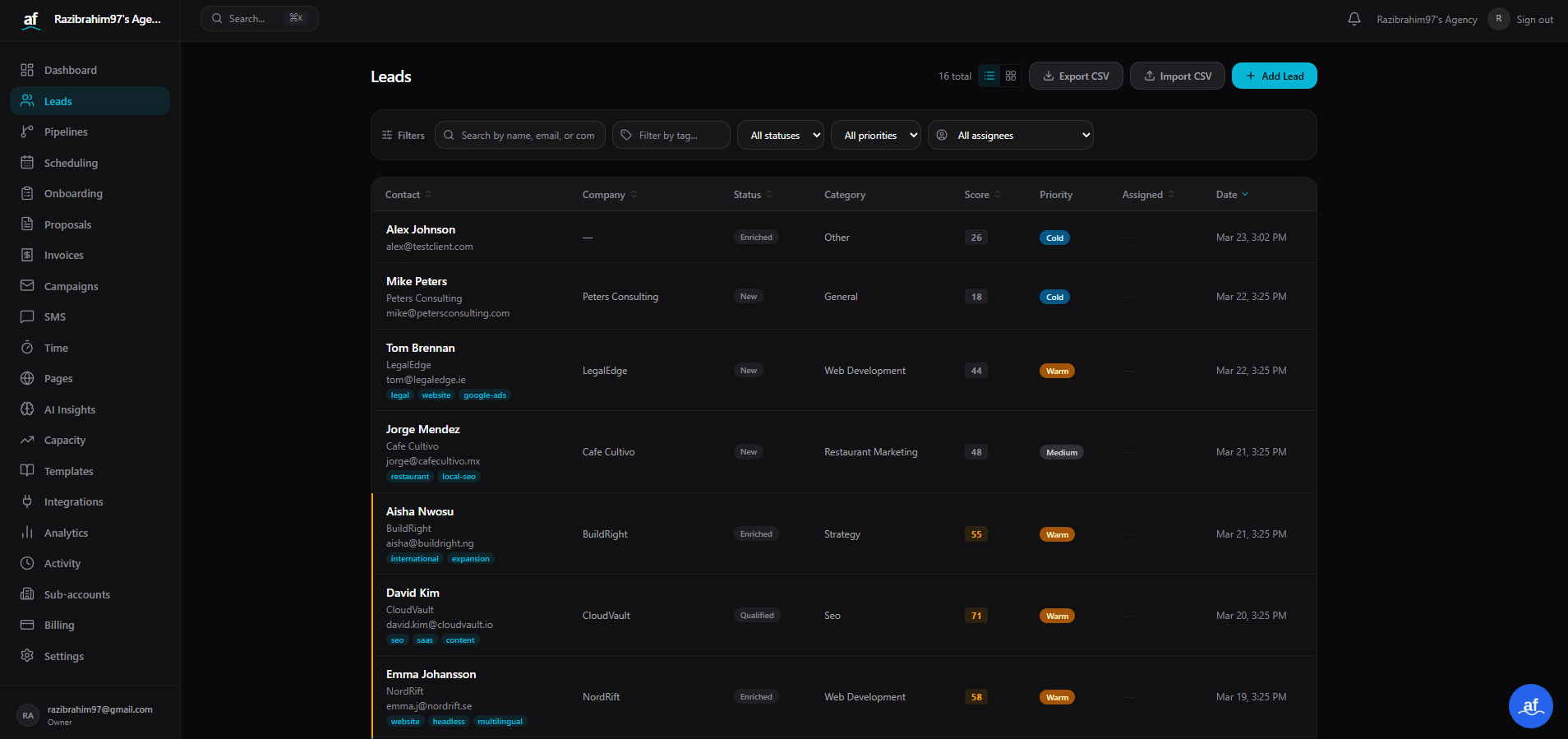
Task: Expand the All statuses dropdown
Action: (x=785, y=136)
